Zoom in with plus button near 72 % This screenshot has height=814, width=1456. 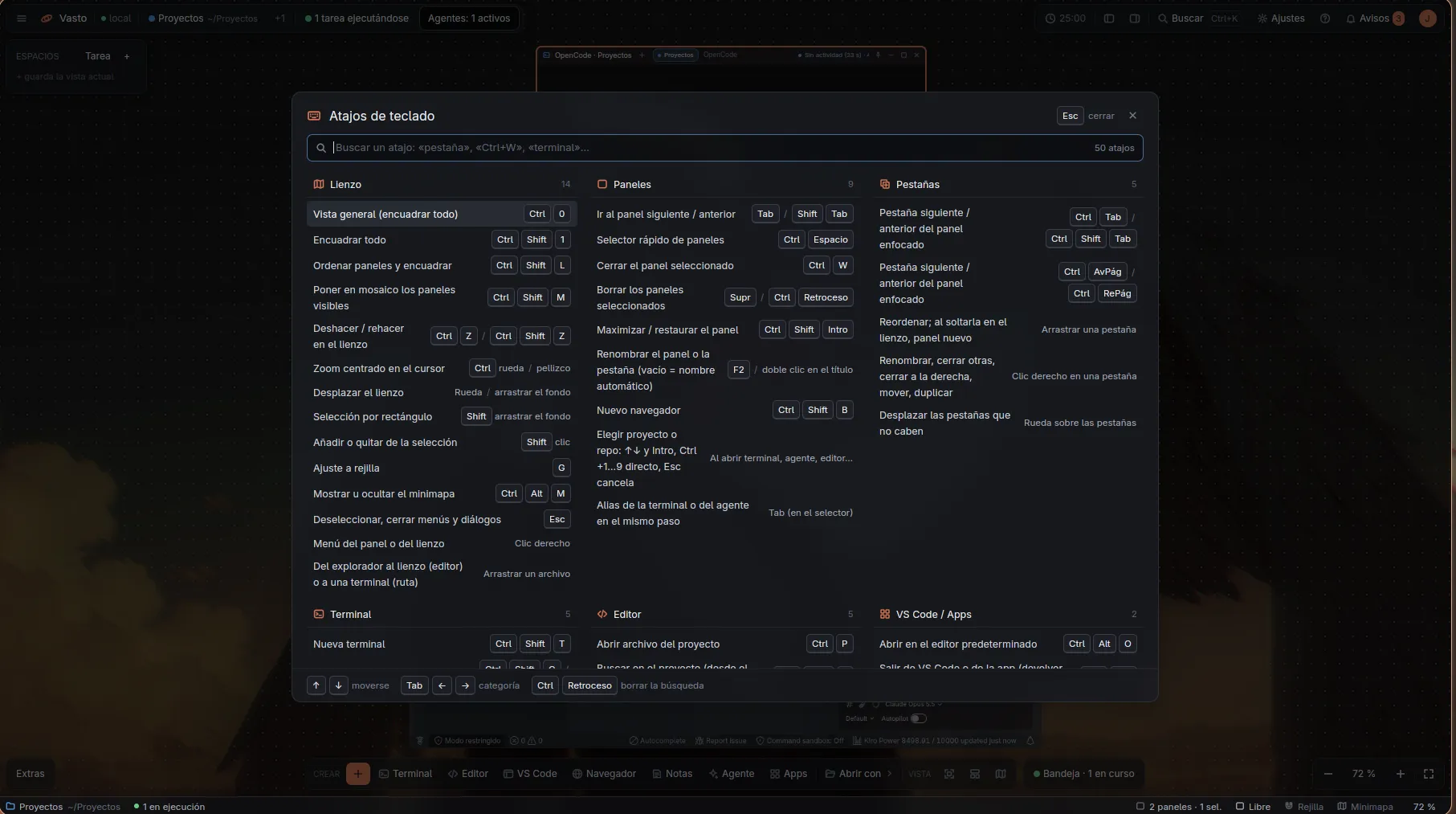1401,774
